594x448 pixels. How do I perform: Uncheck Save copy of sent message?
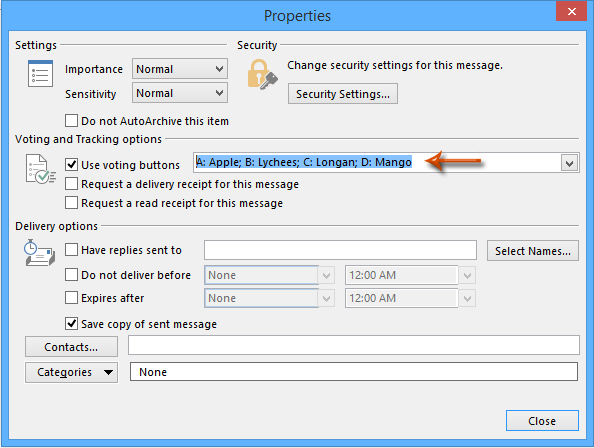pos(71,324)
